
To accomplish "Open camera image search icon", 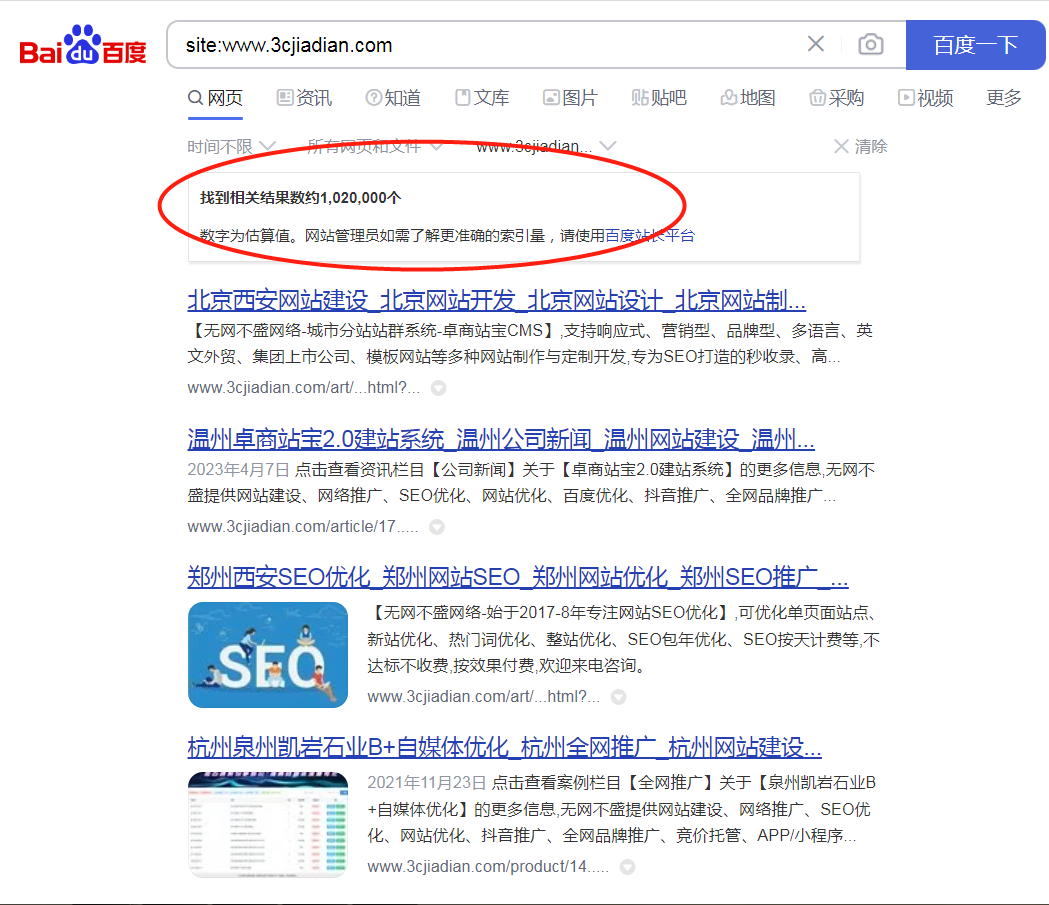I will (x=870, y=44).
